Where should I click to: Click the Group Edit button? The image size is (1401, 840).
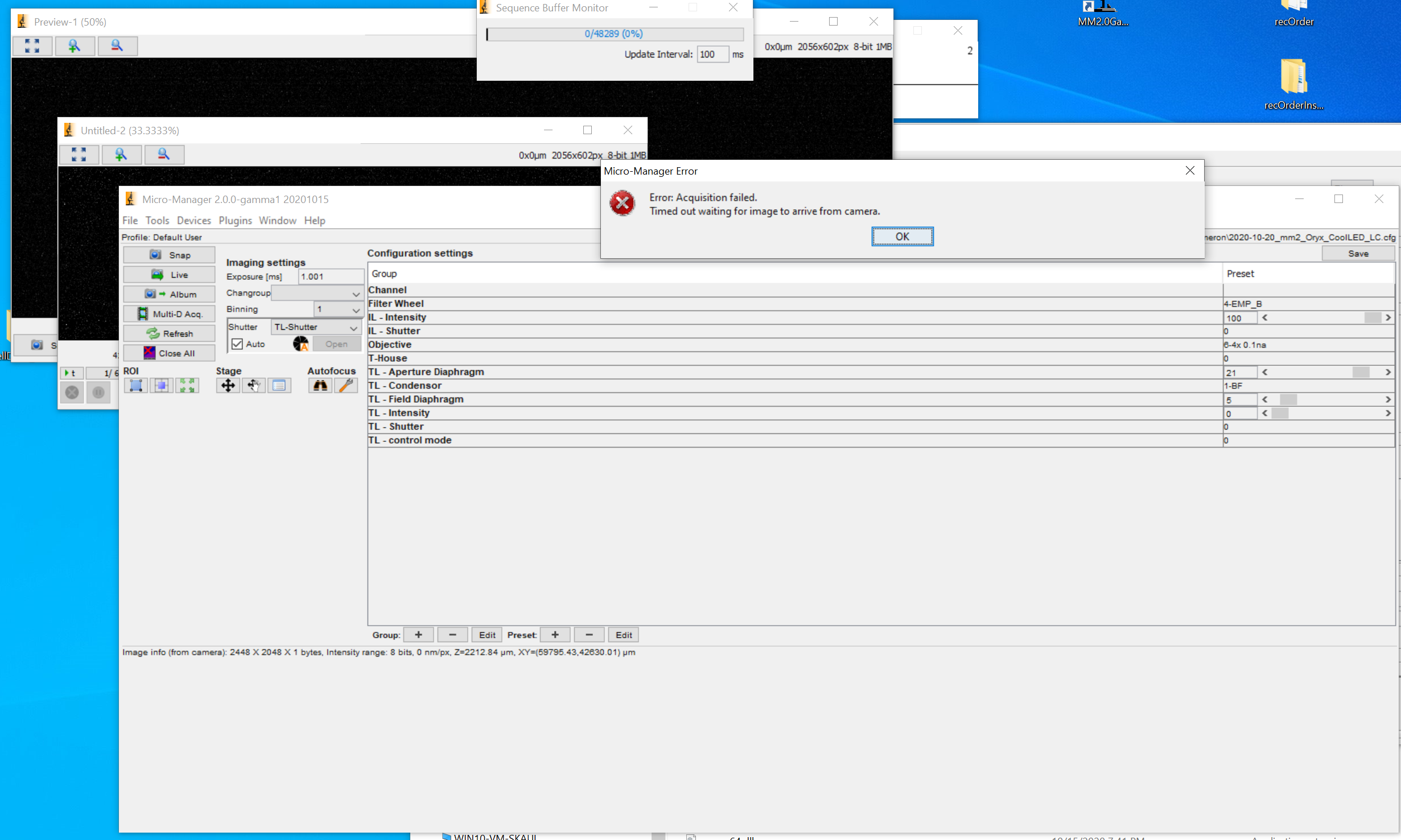(x=487, y=635)
